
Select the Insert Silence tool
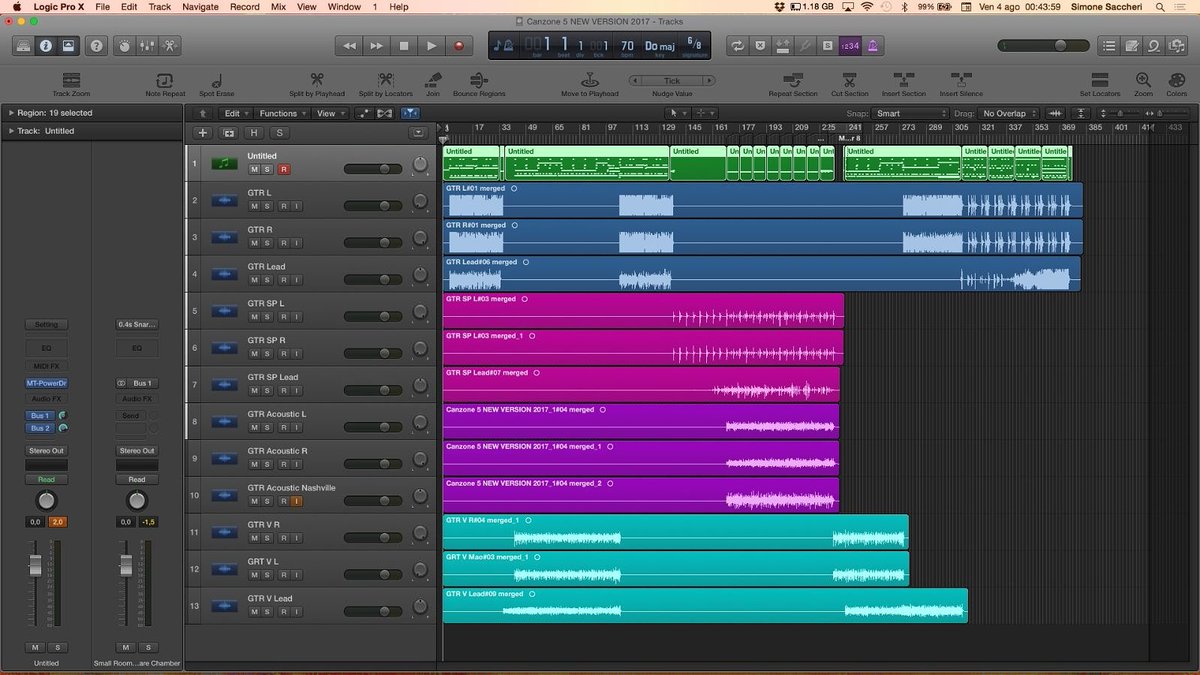pyautogui.click(x=960, y=80)
